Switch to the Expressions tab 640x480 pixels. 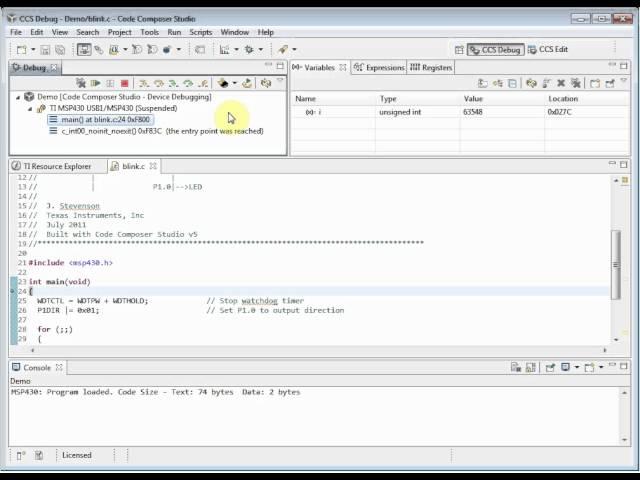[x=379, y=68]
